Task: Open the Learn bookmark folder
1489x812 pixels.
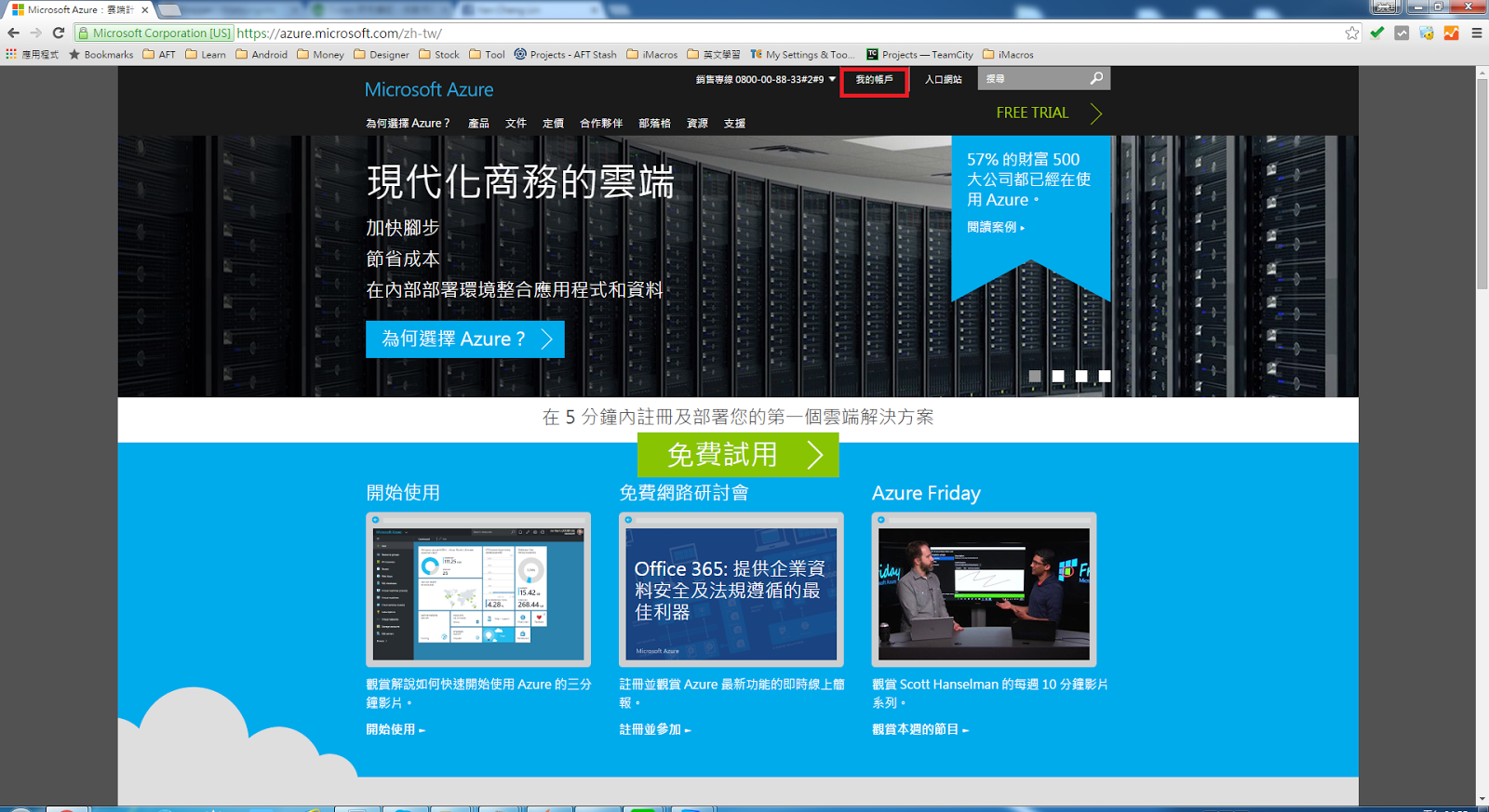Action: pos(206,55)
